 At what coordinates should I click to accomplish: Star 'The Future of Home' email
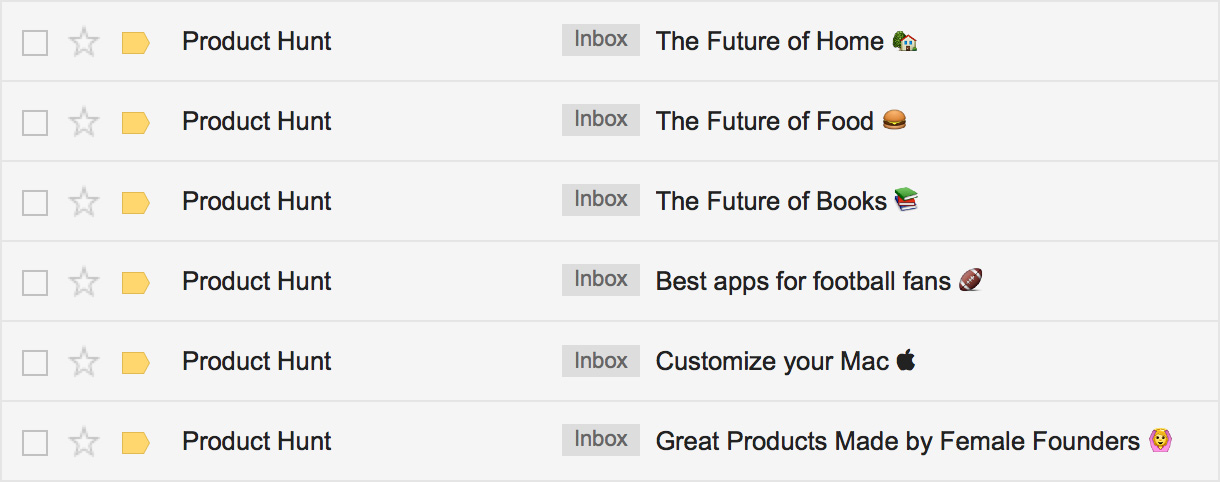[85, 42]
